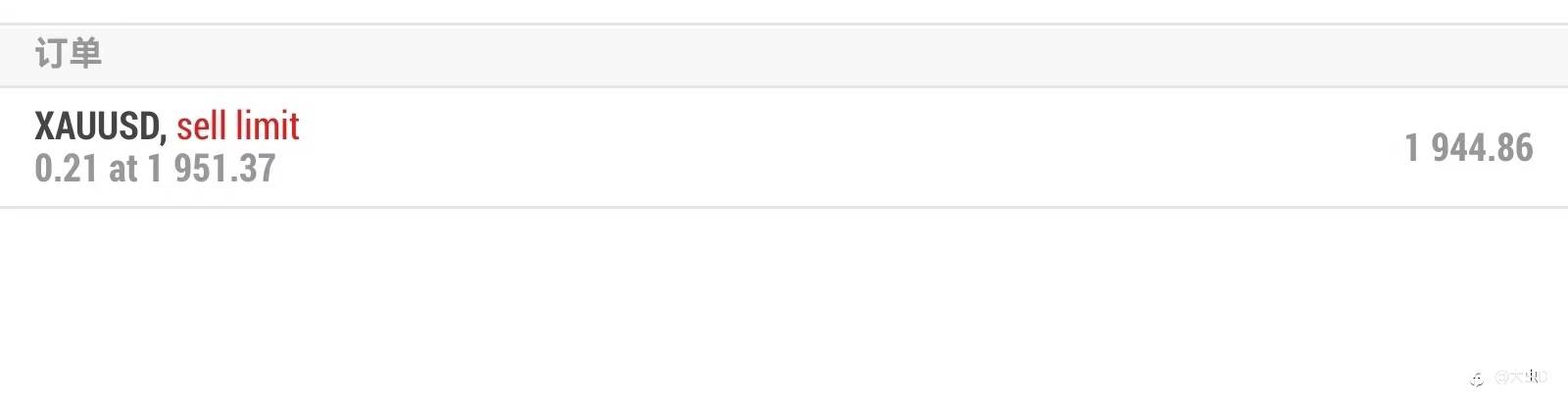Click the divider line beneath the XAUUSD order
1568x408 pixels.
click(784, 207)
